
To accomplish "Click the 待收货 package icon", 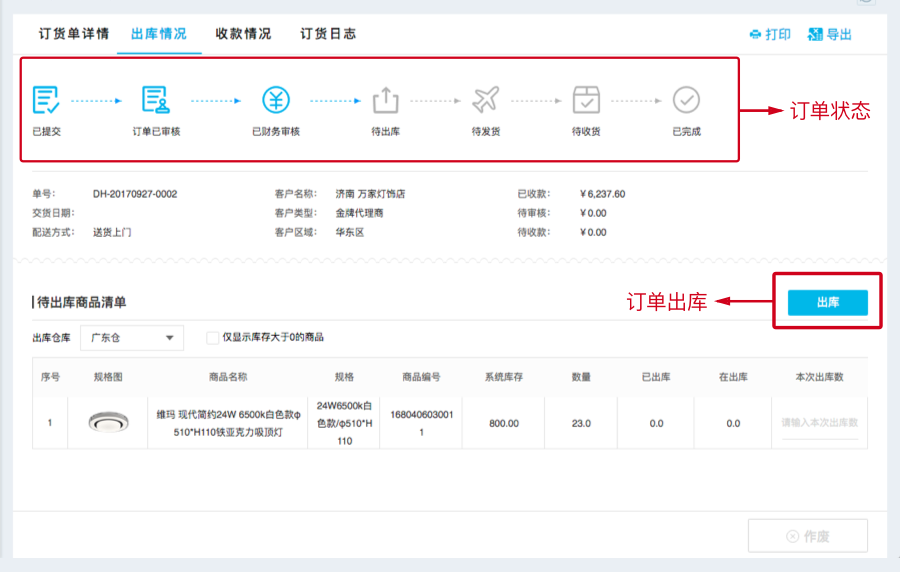I will [x=586, y=100].
